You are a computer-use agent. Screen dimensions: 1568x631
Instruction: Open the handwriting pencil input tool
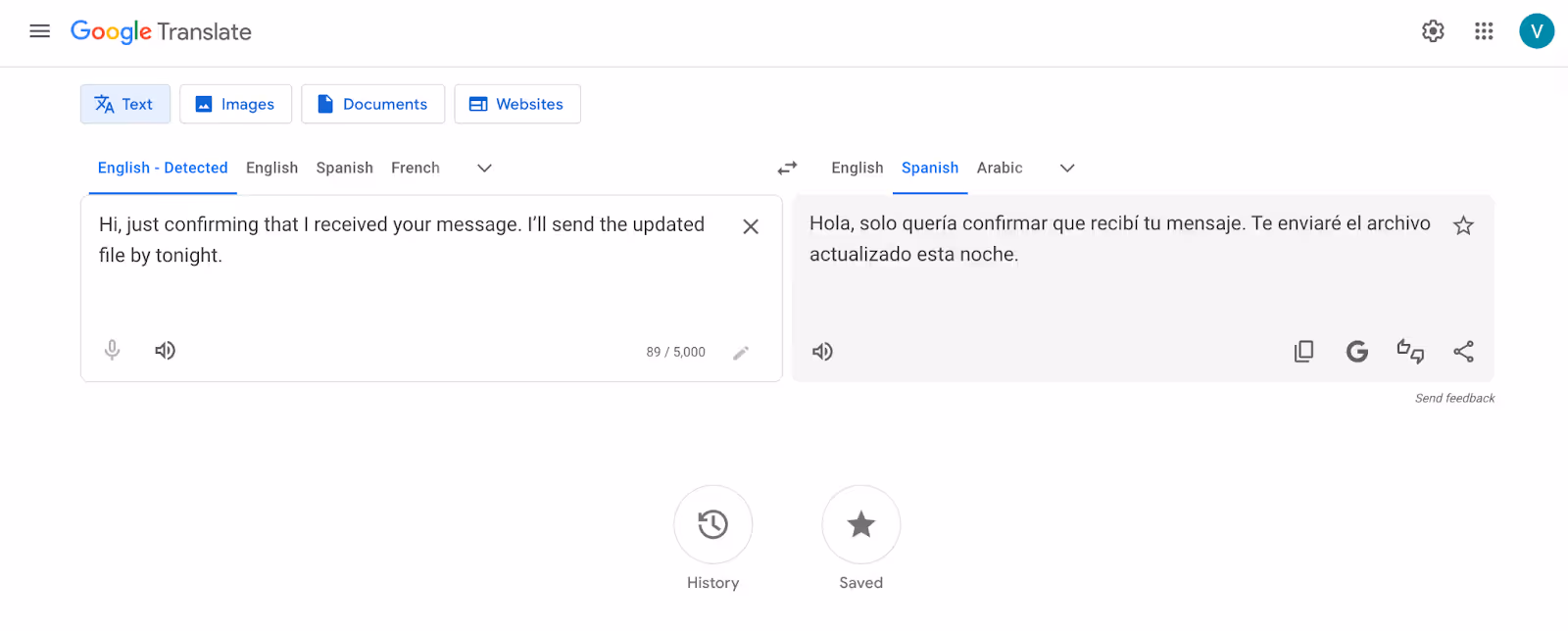point(741,353)
